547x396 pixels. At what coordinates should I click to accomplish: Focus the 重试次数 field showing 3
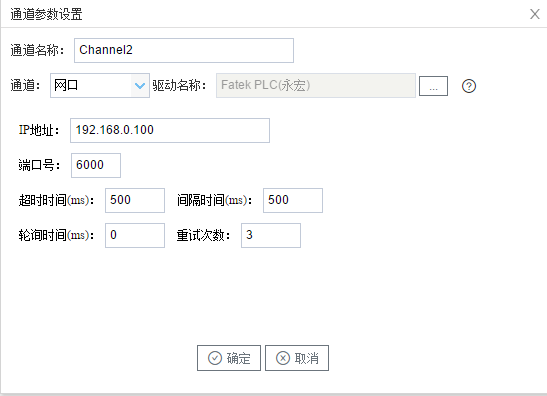click(271, 236)
